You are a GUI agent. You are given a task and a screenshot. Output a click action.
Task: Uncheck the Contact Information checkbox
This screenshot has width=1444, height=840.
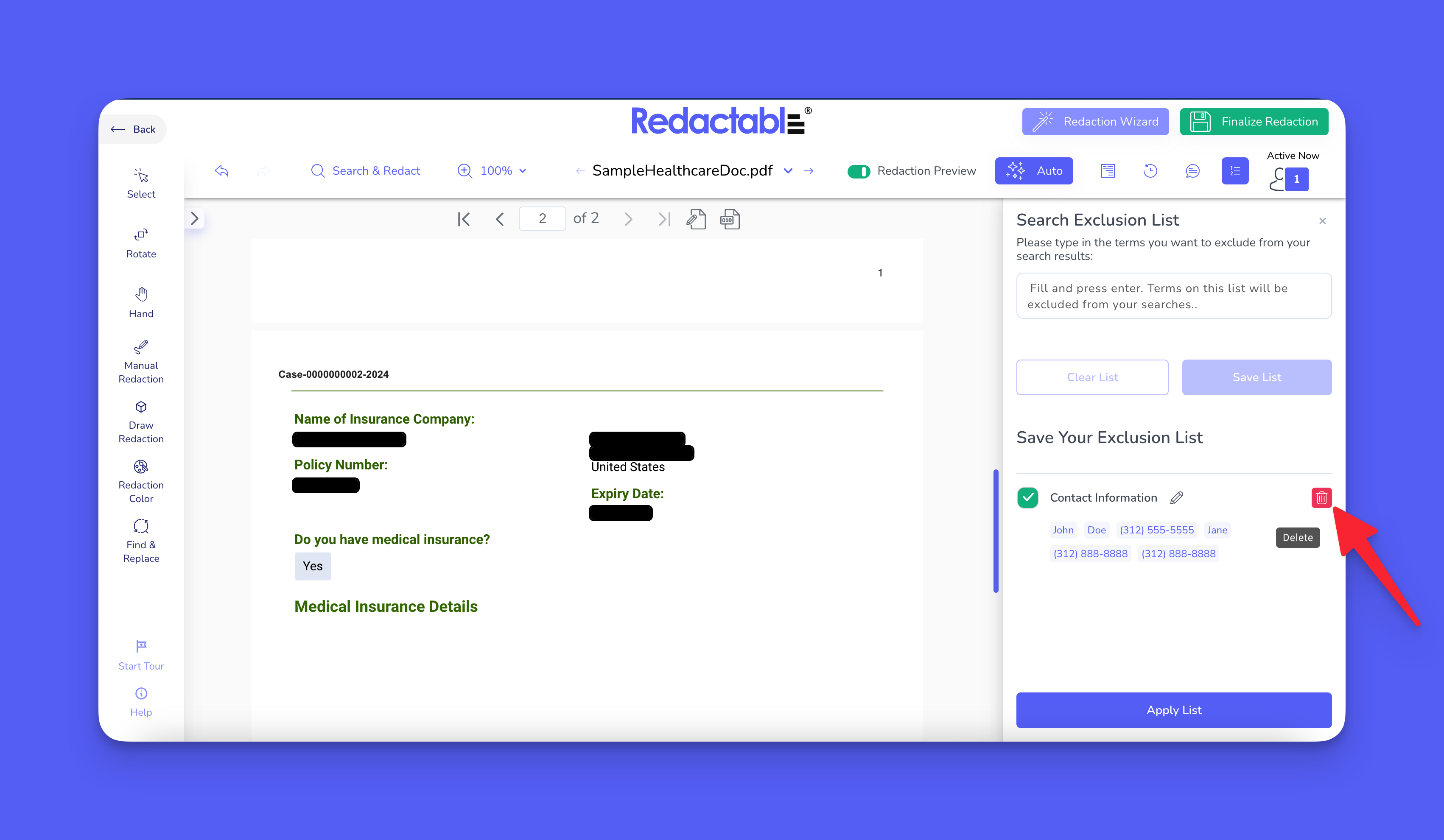[x=1027, y=497]
